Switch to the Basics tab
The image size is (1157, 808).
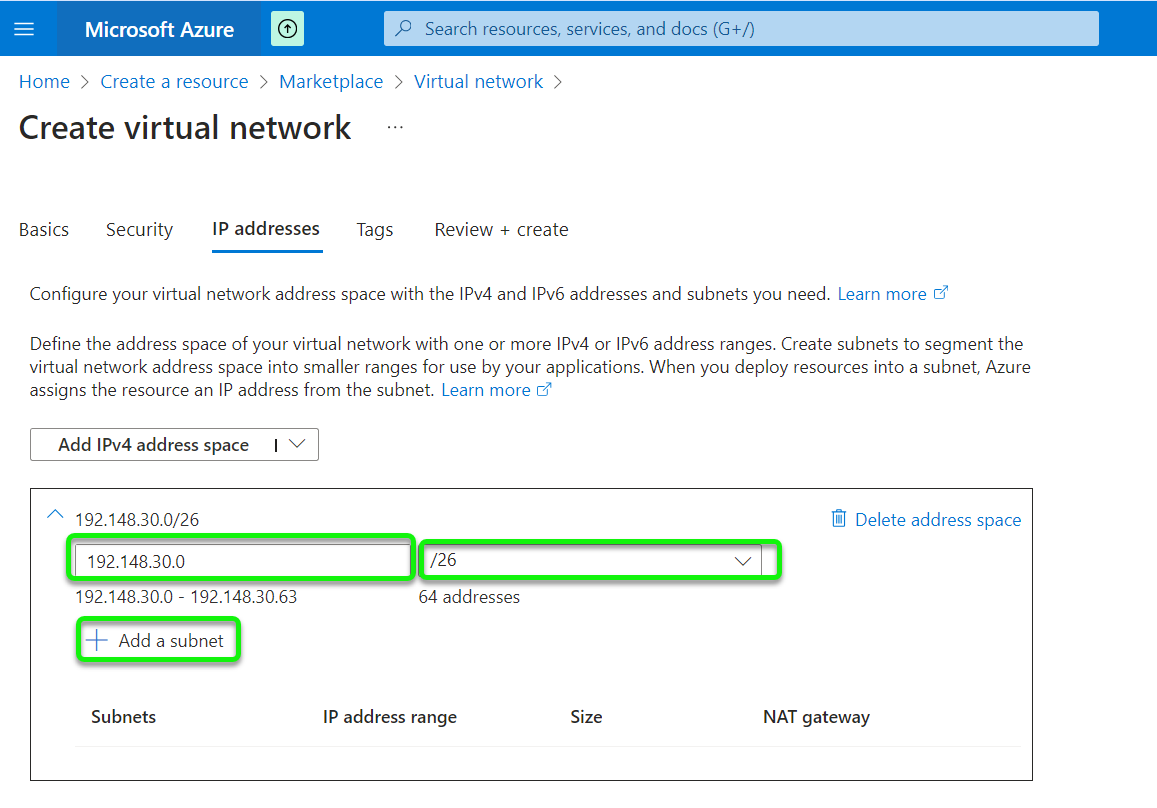coord(43,229)
